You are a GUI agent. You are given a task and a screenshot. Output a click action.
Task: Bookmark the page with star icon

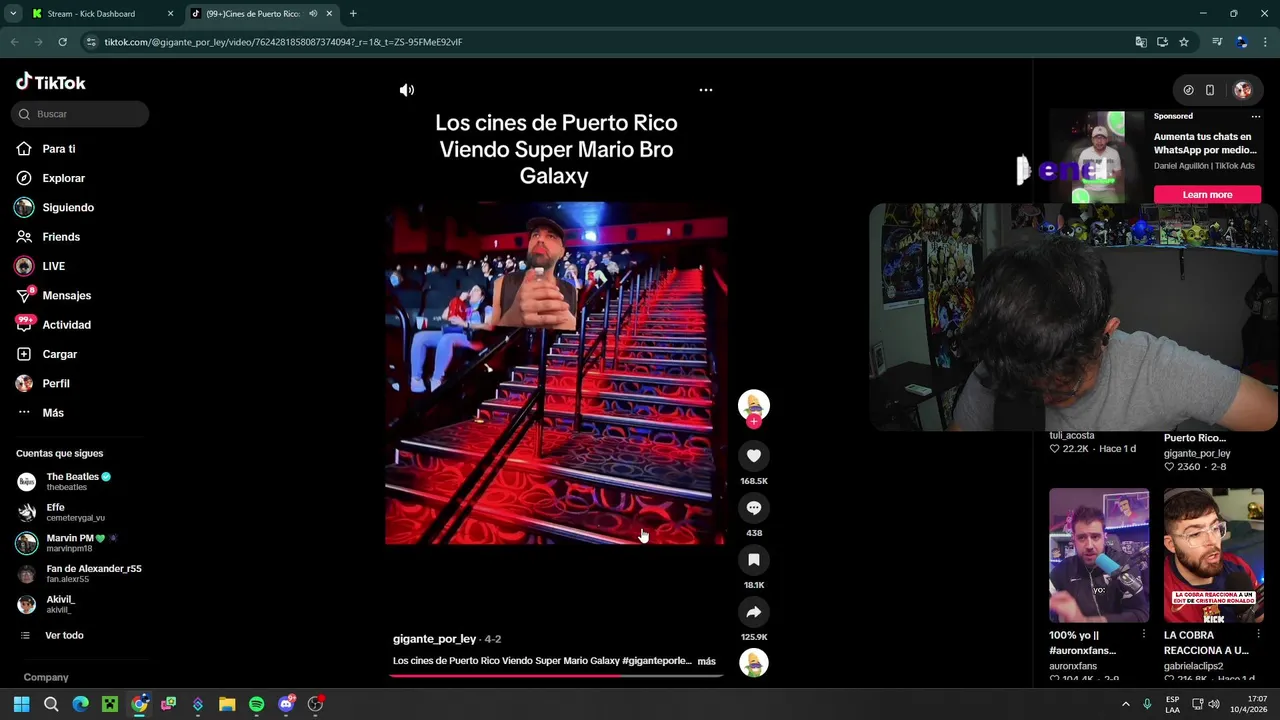point(1184,42)
